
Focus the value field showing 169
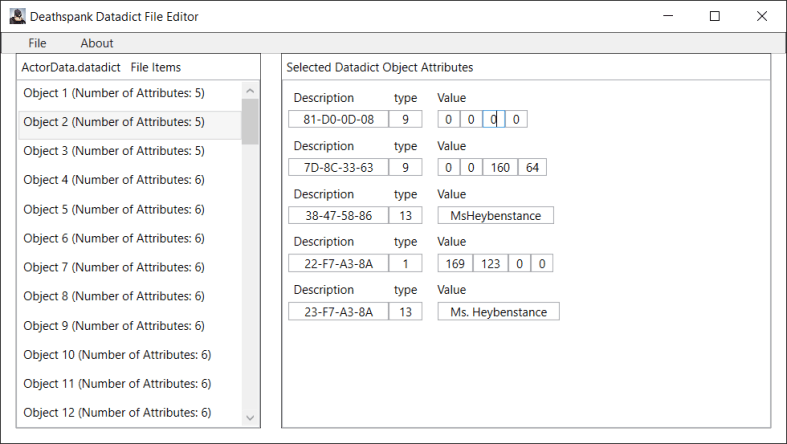(455, 264)
